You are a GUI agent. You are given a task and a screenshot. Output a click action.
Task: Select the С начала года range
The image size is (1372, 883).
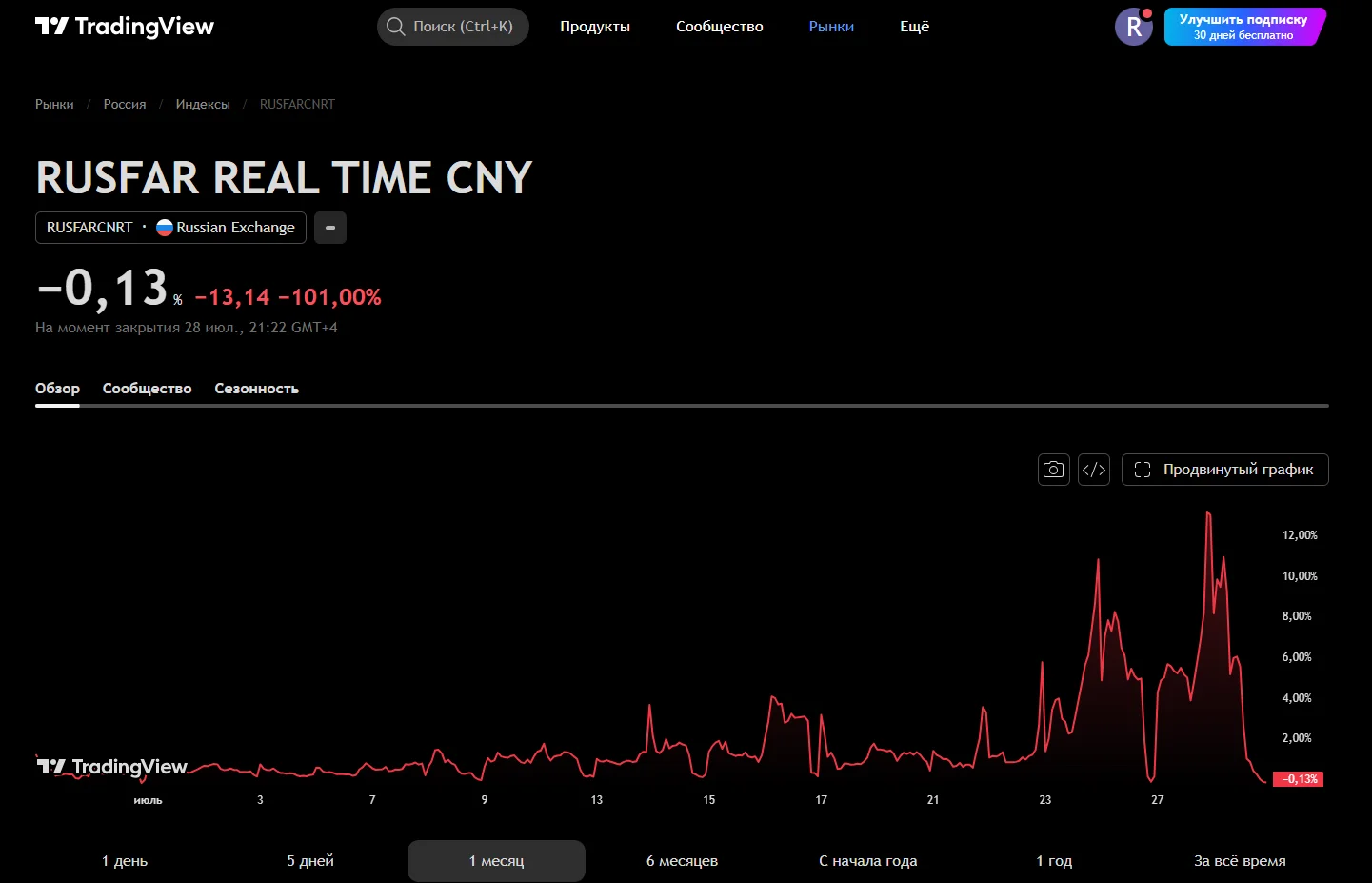click(868, 861)
